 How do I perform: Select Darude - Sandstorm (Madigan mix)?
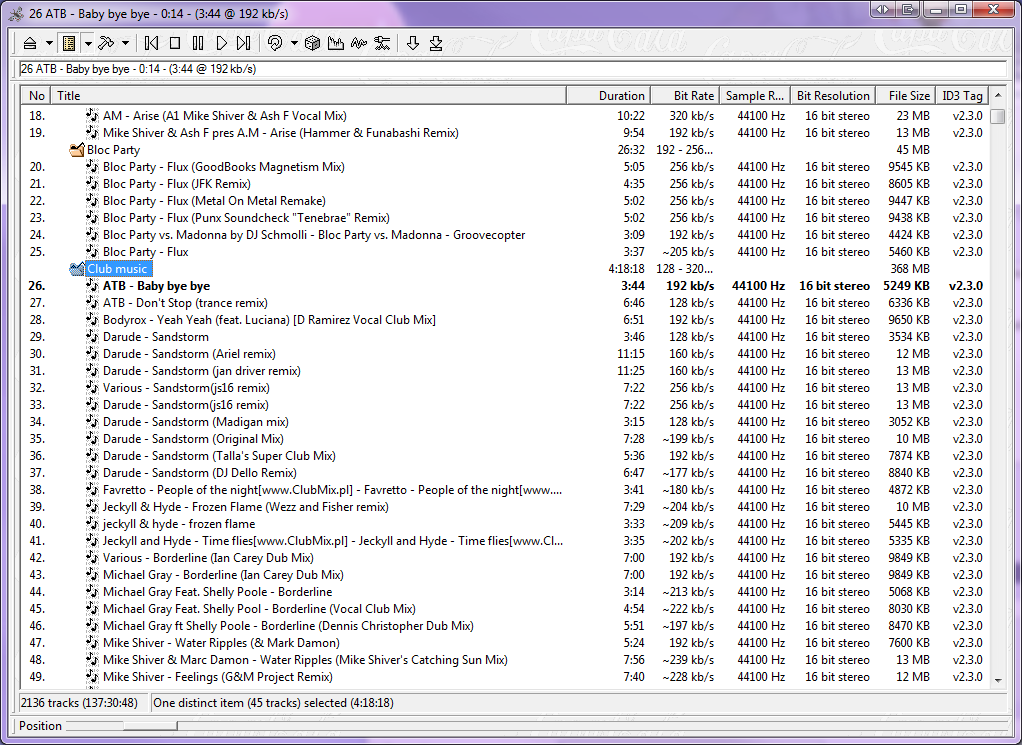196,422
